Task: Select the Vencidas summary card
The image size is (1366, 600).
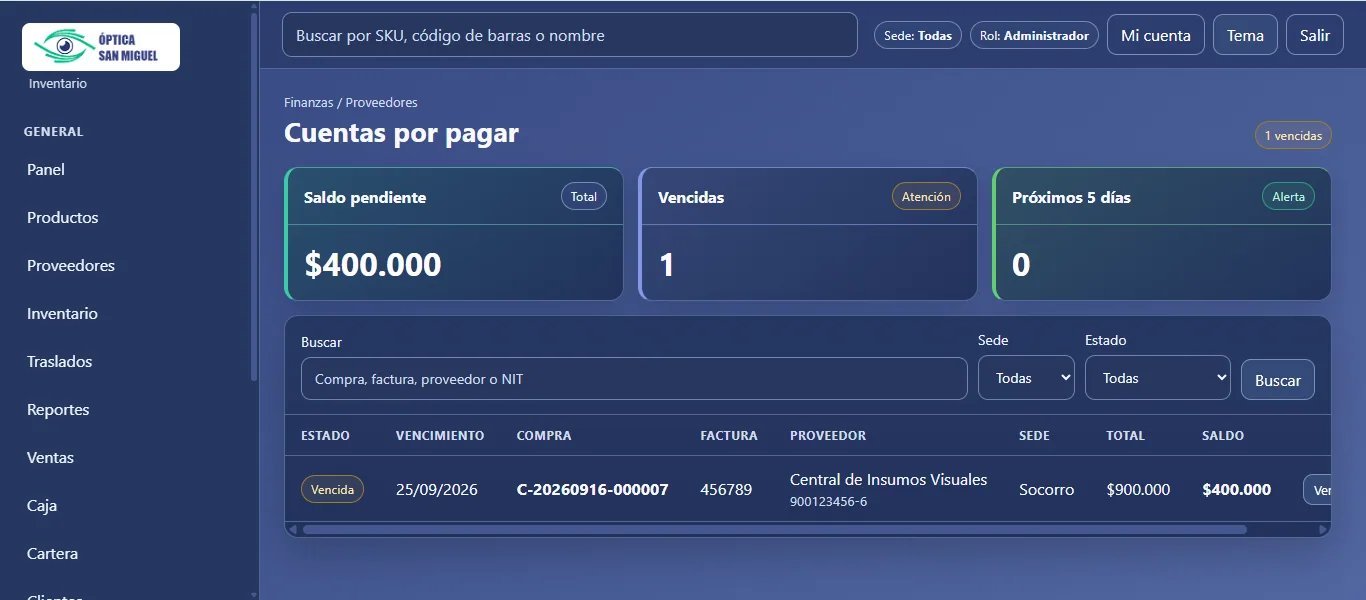Action: (x=808, y=234)
